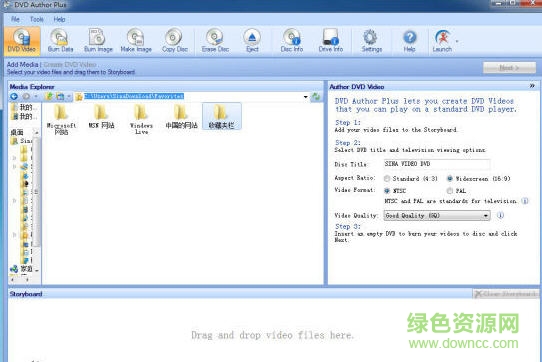Viewport: 542px width, 362px height.
Task: Open the Video Quality dropdown
Action: pyautogui.click(x=437, y=215)
